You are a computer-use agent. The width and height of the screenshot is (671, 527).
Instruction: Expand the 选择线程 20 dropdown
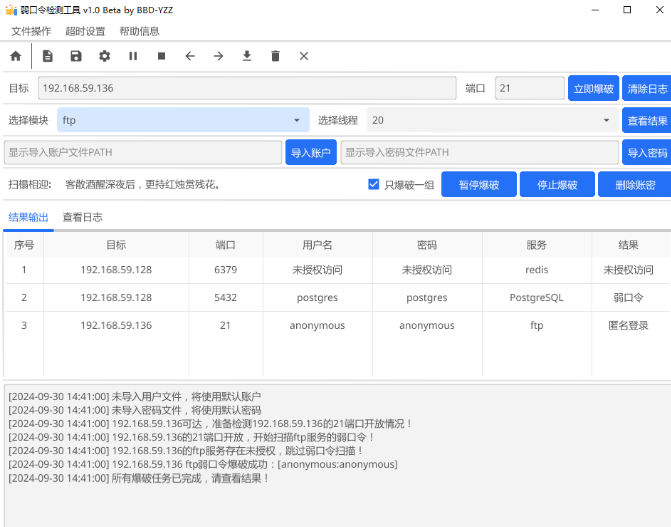(492, 120)
